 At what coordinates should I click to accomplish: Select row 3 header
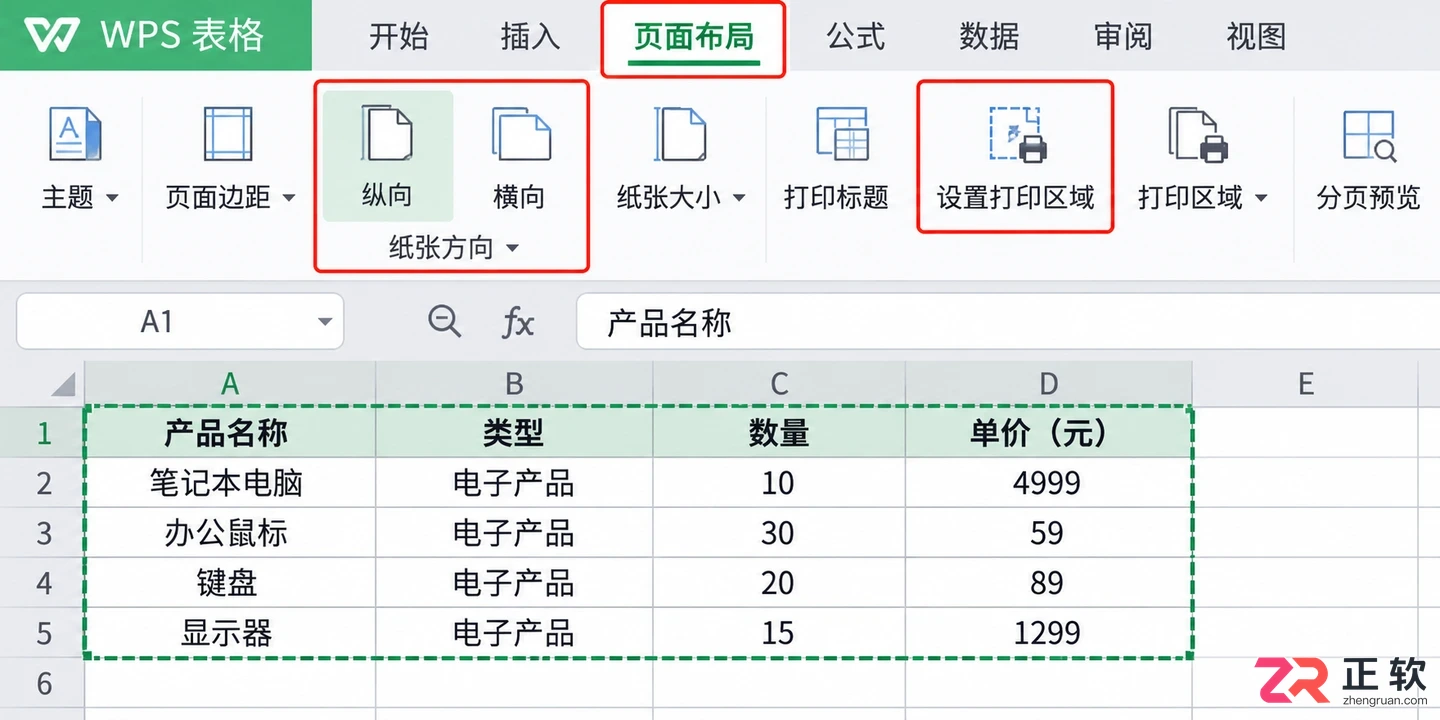click(43, 533)
